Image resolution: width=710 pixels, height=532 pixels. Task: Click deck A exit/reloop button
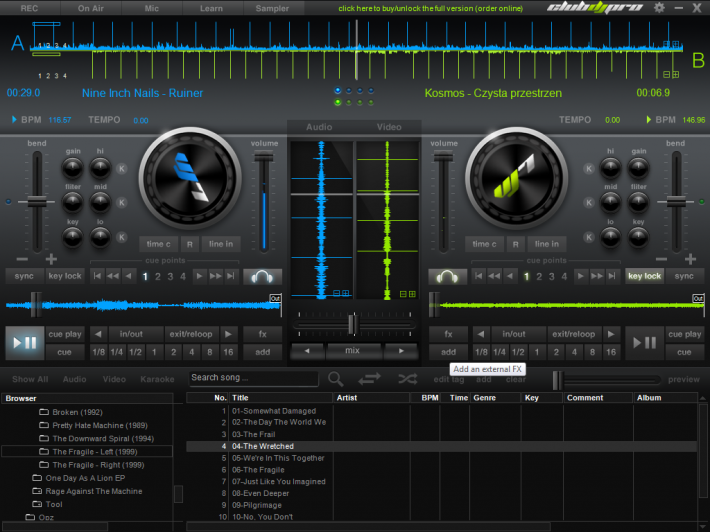click(191, 334)
